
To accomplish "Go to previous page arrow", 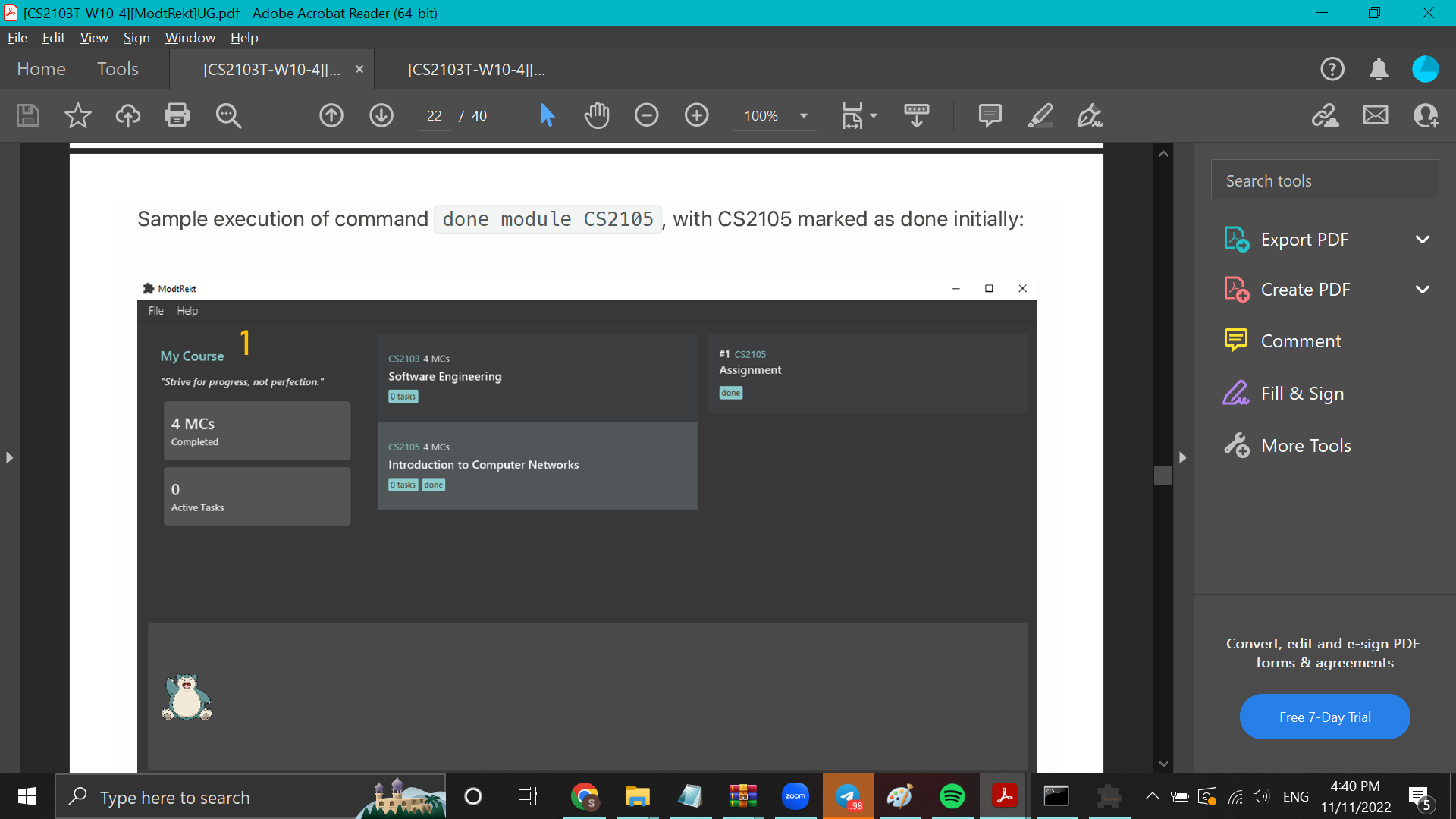I will tap(331, 115).
